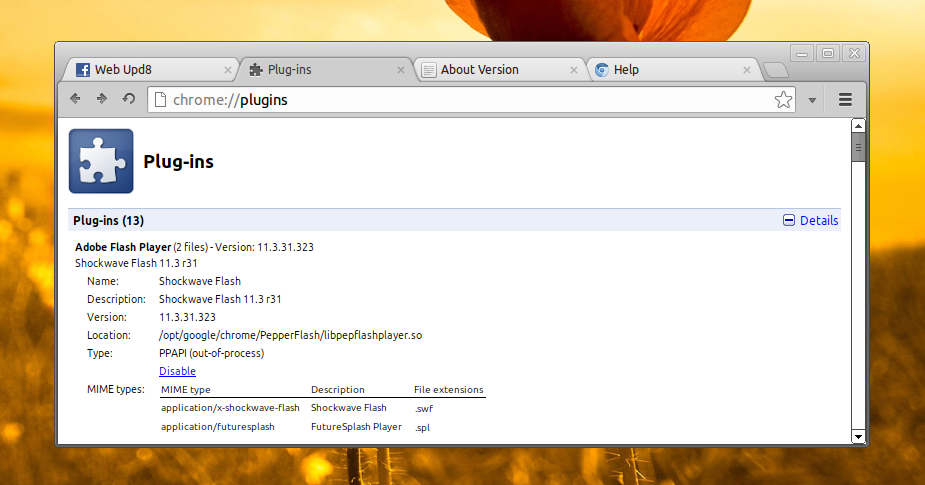Minimize the Chrome window
Screen dimensions: 925x485
click(802, 54)
